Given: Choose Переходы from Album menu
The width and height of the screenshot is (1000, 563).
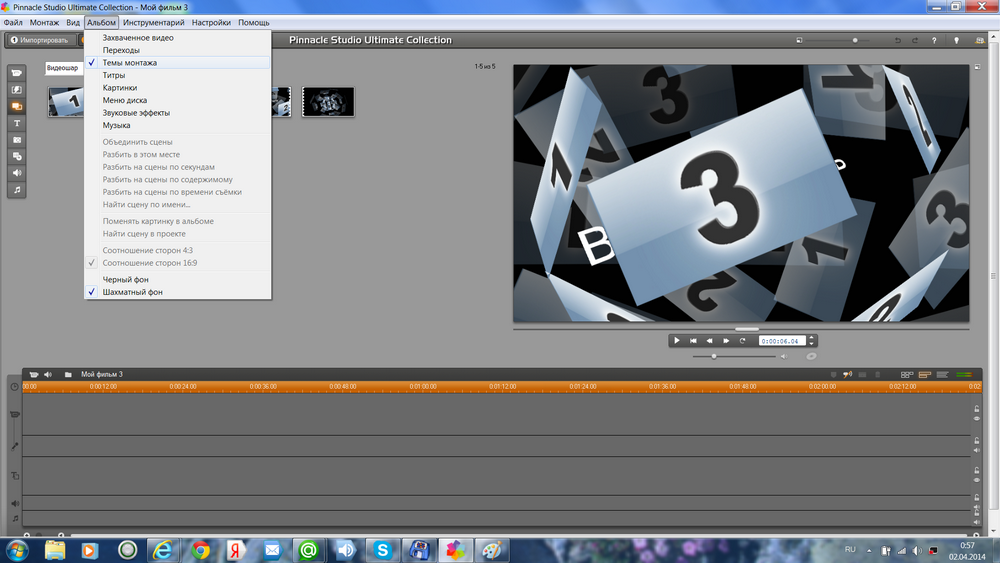Looking at the screenshot, I should point(177,50).
